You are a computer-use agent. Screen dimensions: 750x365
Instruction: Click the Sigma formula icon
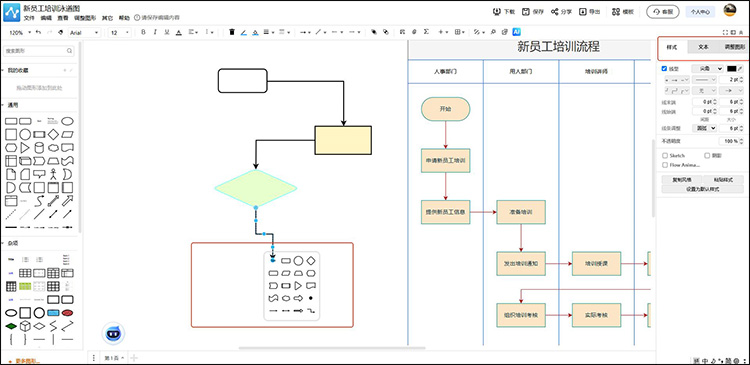[426, 32]
